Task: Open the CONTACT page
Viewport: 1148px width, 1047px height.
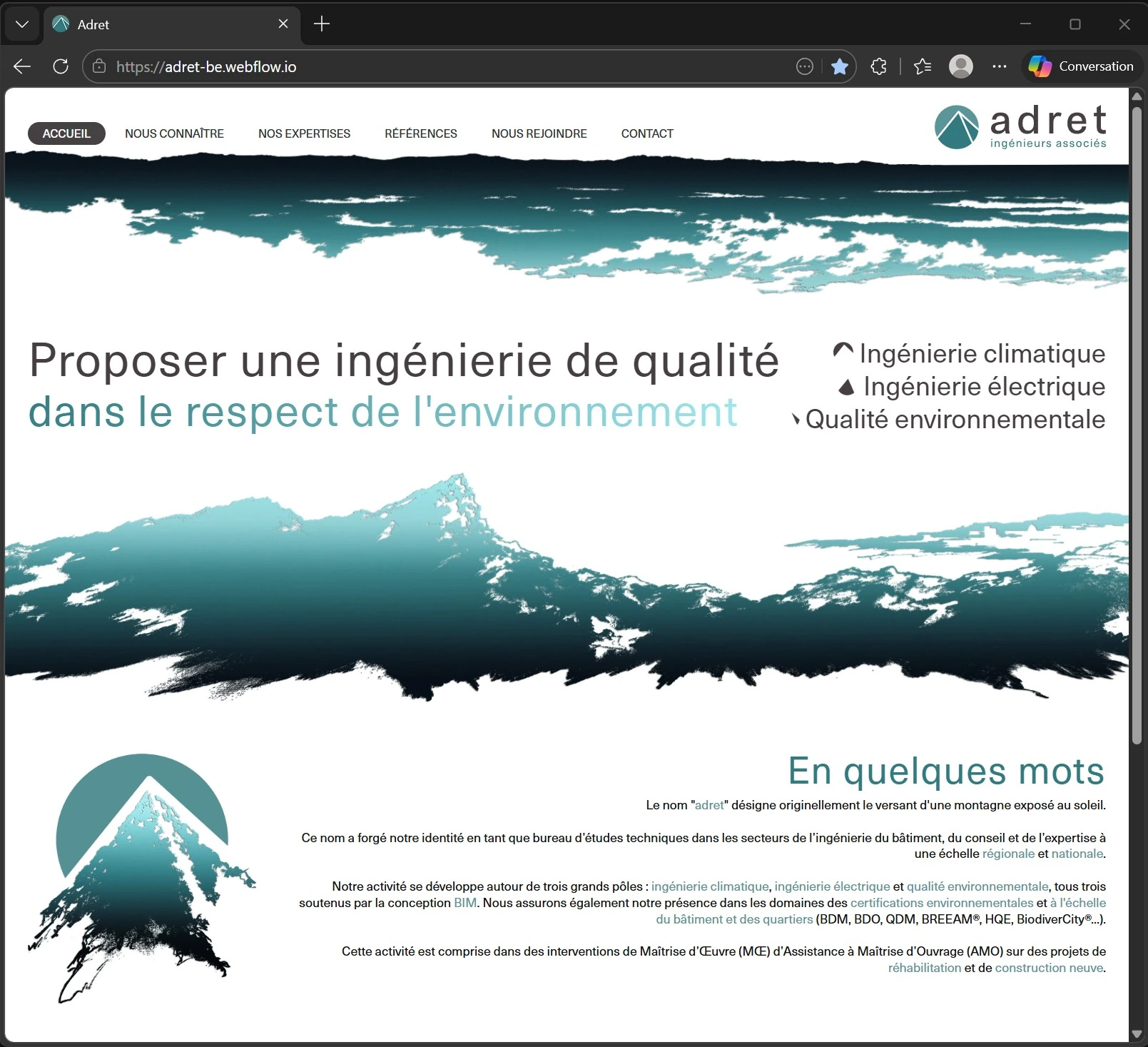Action: (x=646, y=133)
